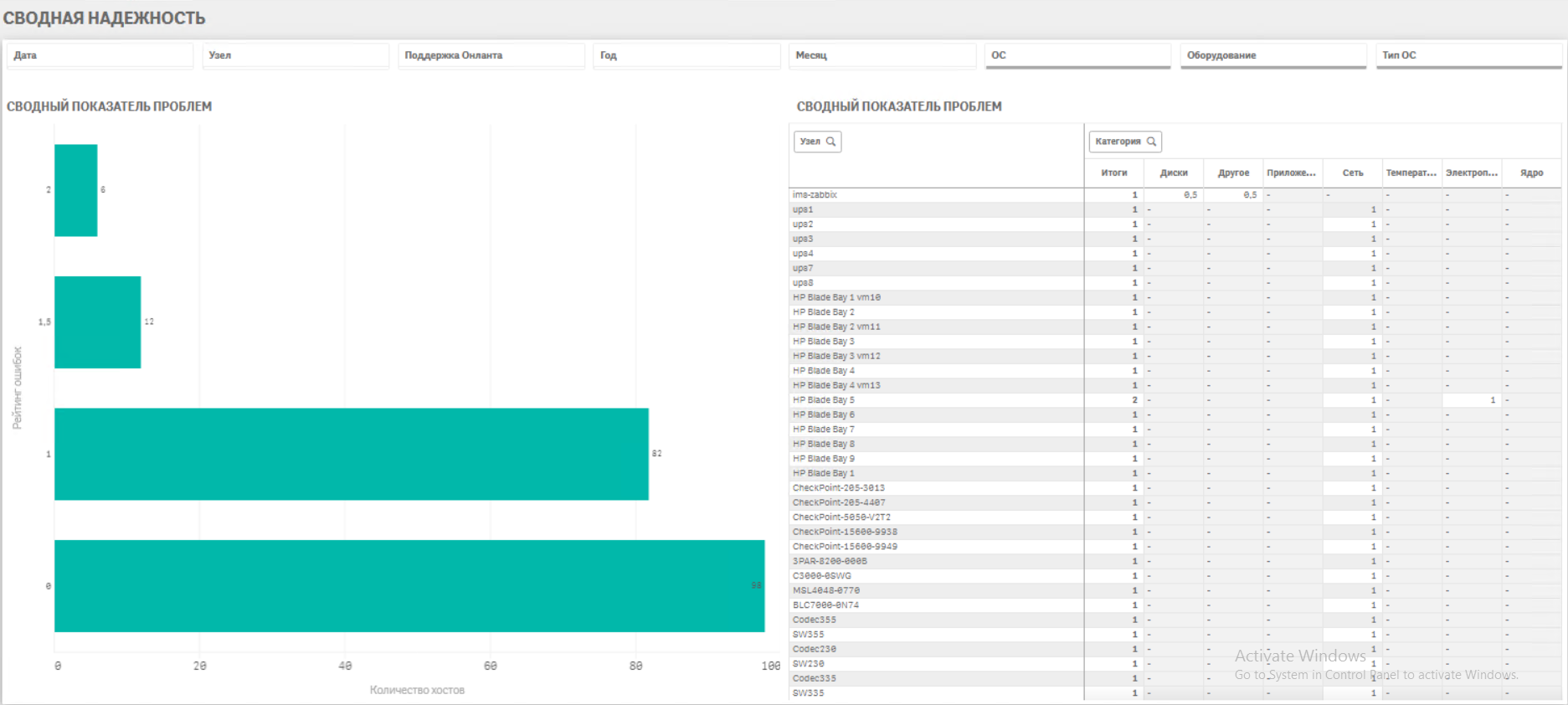Select the MSL4048-0770 row
Viewport: 1568px width, 705px height.
[936, 590]
